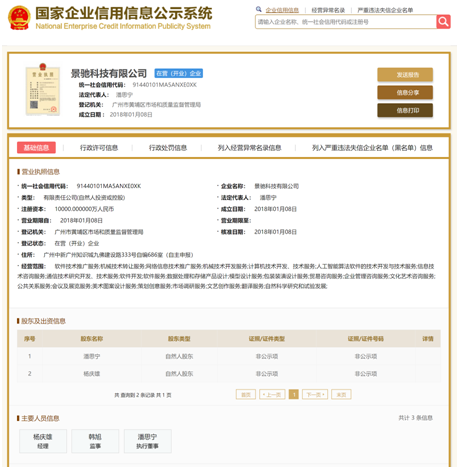Click the 证照/证件类型 column header
459x469 pixels.
pyautogui.click(x=267, y=339)
